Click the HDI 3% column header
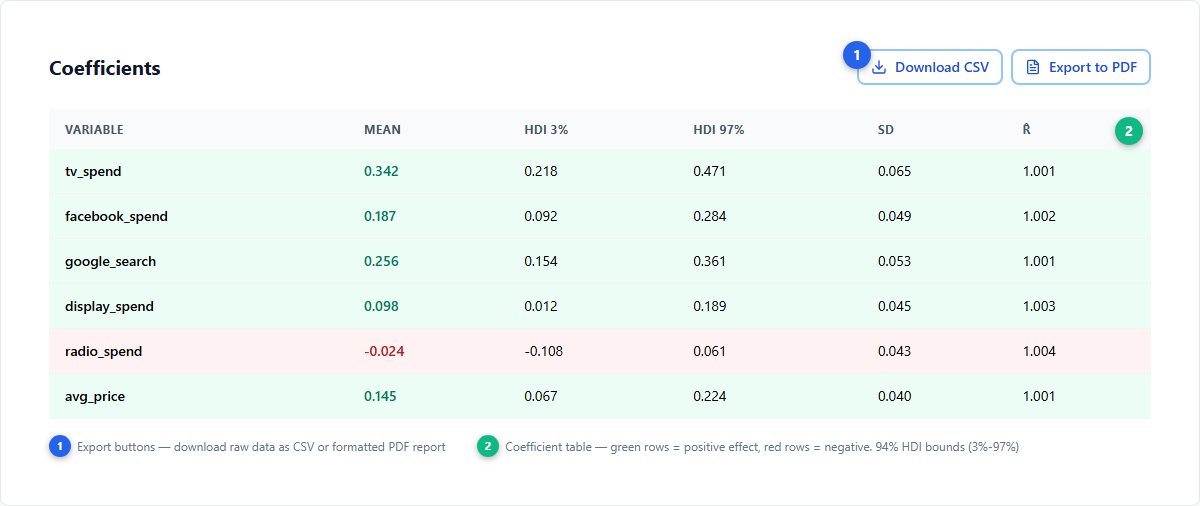This screenshot has height=506, width=1200. (546, 130)
